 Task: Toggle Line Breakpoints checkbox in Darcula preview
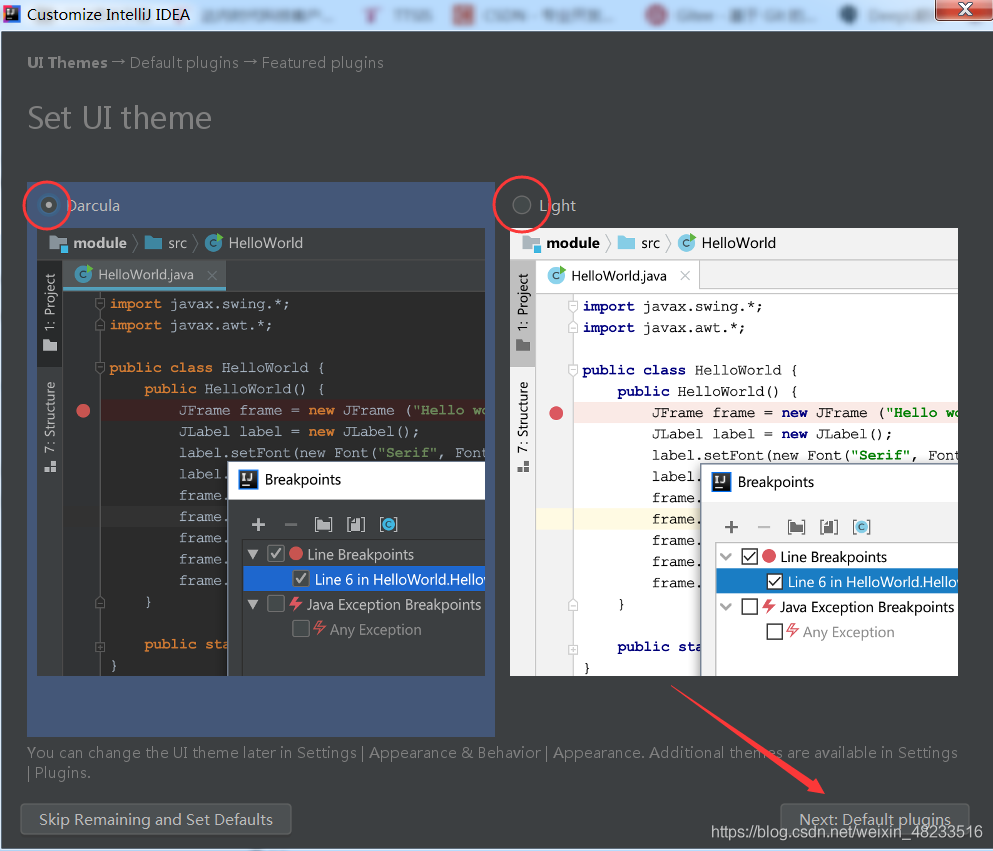276,554
